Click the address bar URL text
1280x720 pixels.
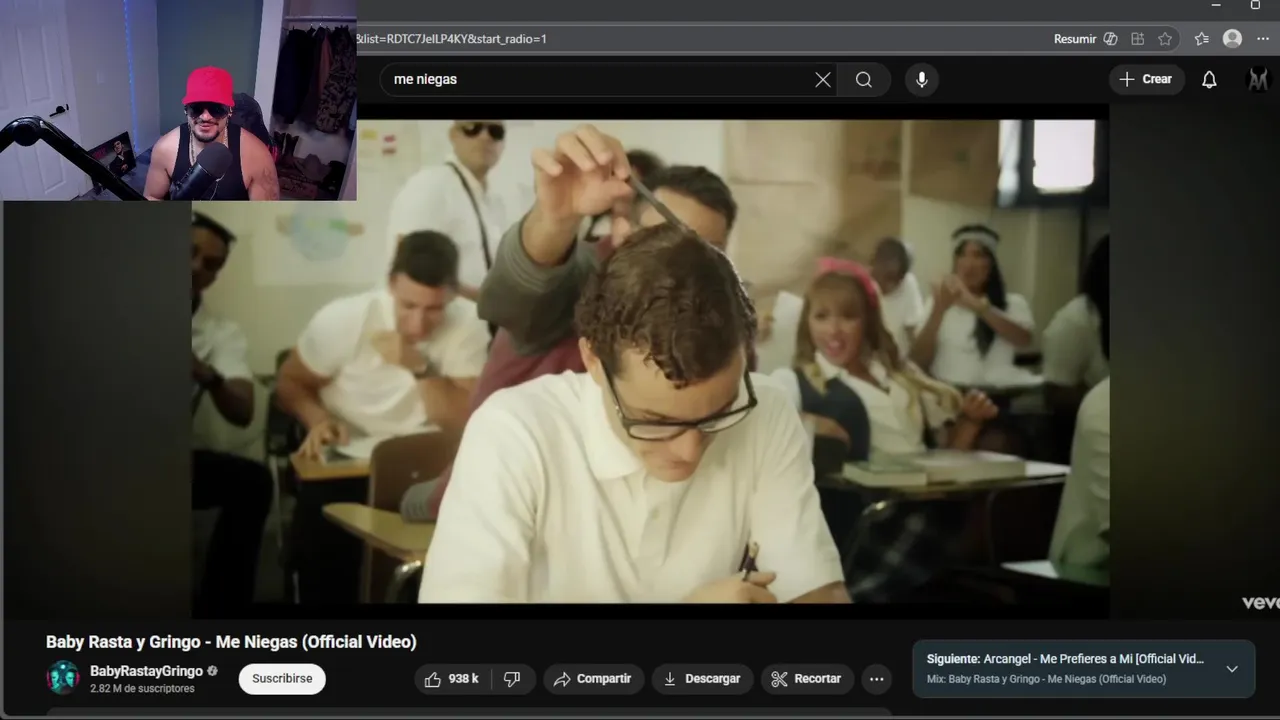pyautogui.click(x=451, y=39)
